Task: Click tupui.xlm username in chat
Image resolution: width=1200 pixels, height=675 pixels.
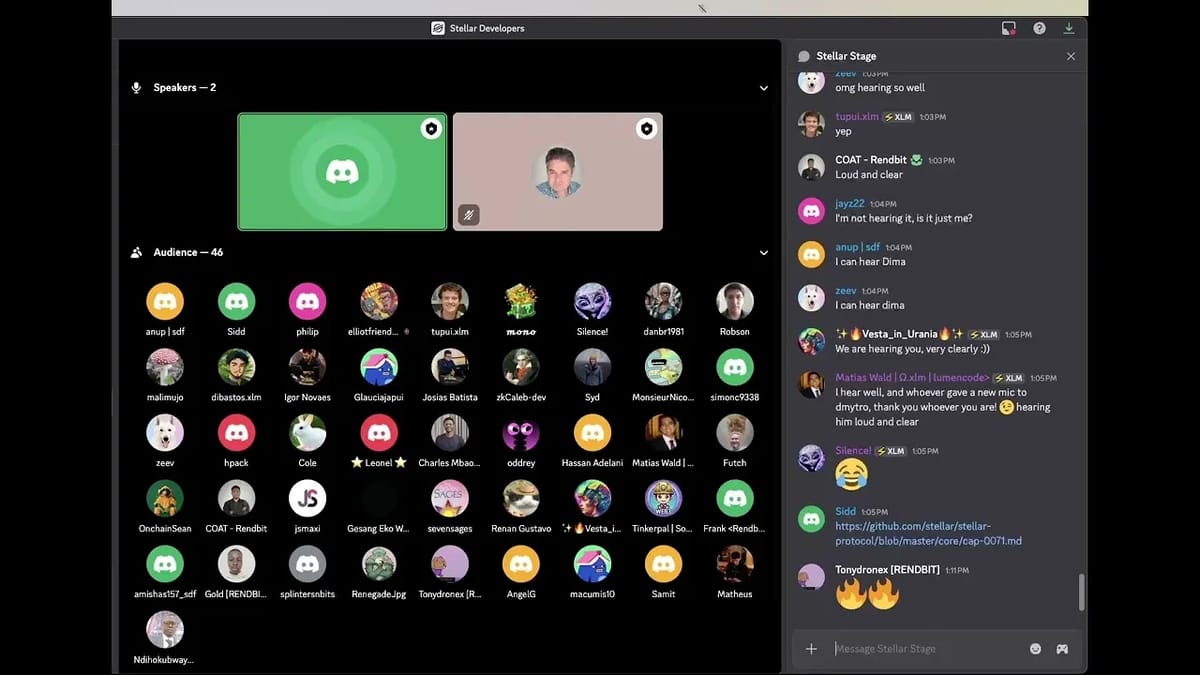Action: [857, 117]
